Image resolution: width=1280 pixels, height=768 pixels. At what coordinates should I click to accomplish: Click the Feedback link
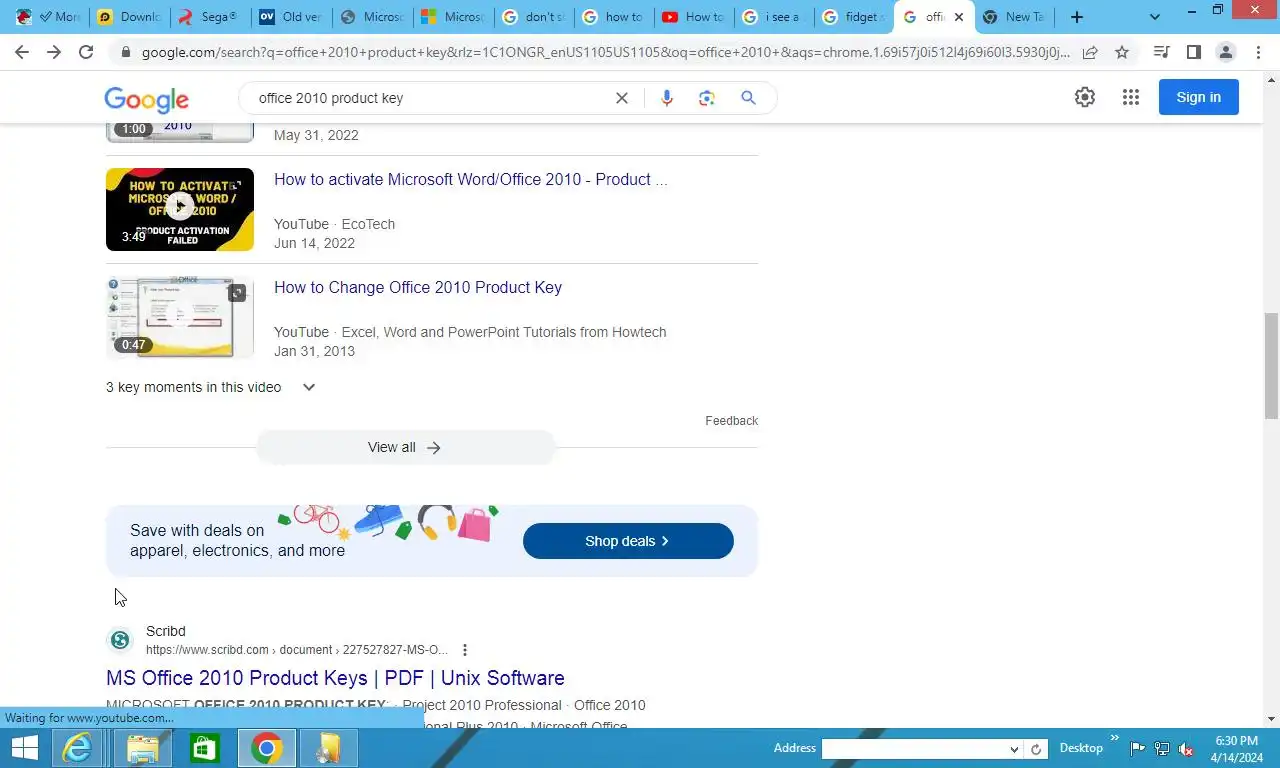tap(732, 421)
